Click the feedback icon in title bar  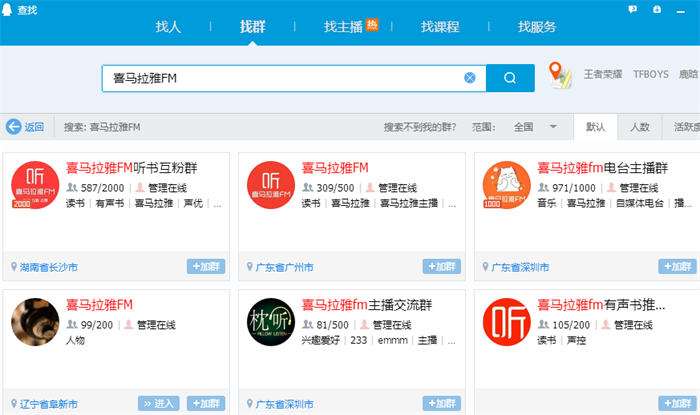click(631, 9)
